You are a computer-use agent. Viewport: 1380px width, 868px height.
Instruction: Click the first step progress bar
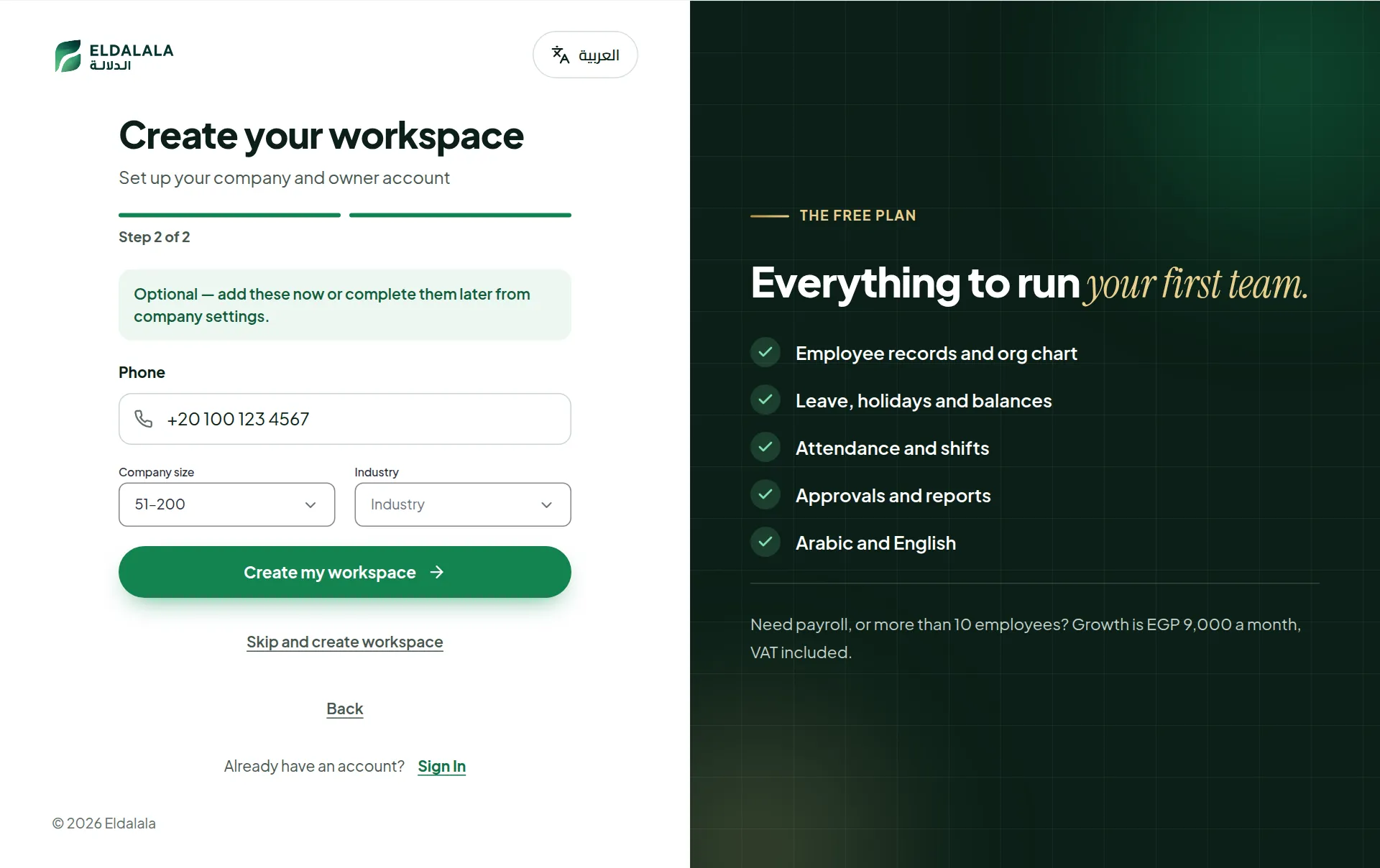click(229, 215)
